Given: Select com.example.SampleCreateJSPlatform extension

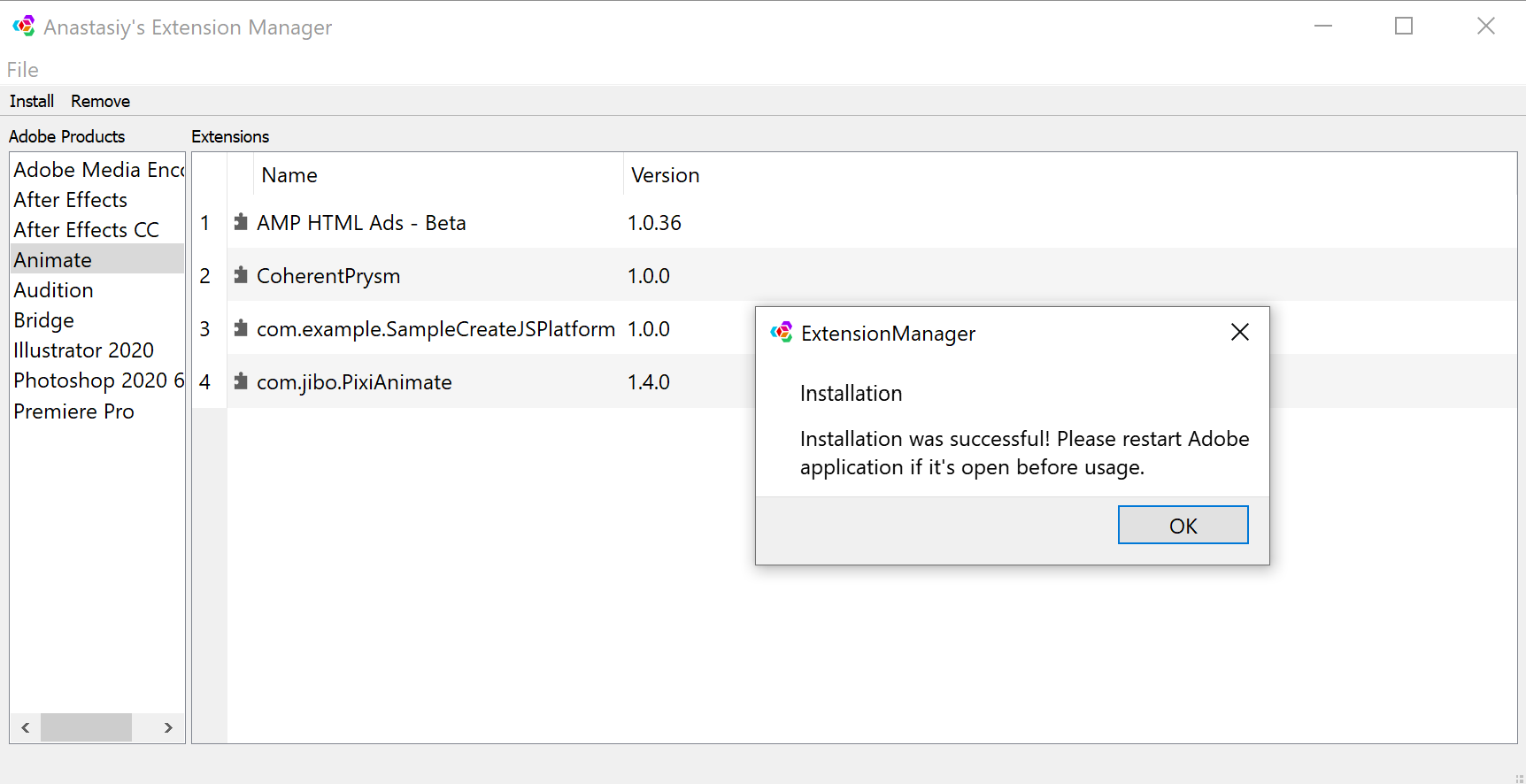Looking at the screenshot, I should point(435,328).
